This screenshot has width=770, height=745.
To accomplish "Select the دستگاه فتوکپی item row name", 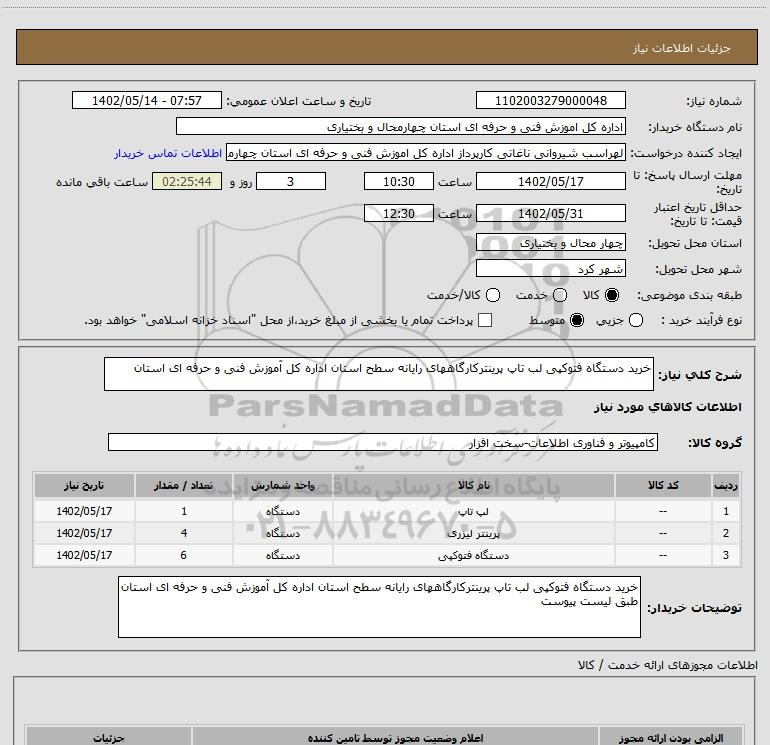I will click(473, 555).
